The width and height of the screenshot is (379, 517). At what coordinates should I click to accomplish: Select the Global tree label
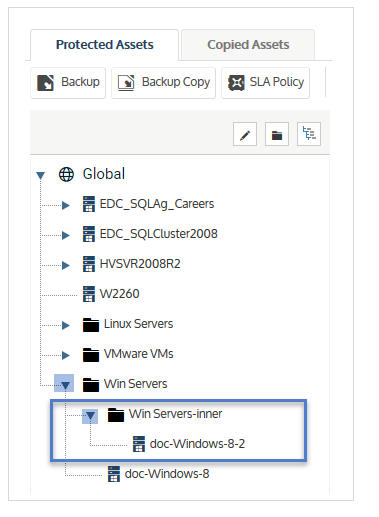coord(104,174)
